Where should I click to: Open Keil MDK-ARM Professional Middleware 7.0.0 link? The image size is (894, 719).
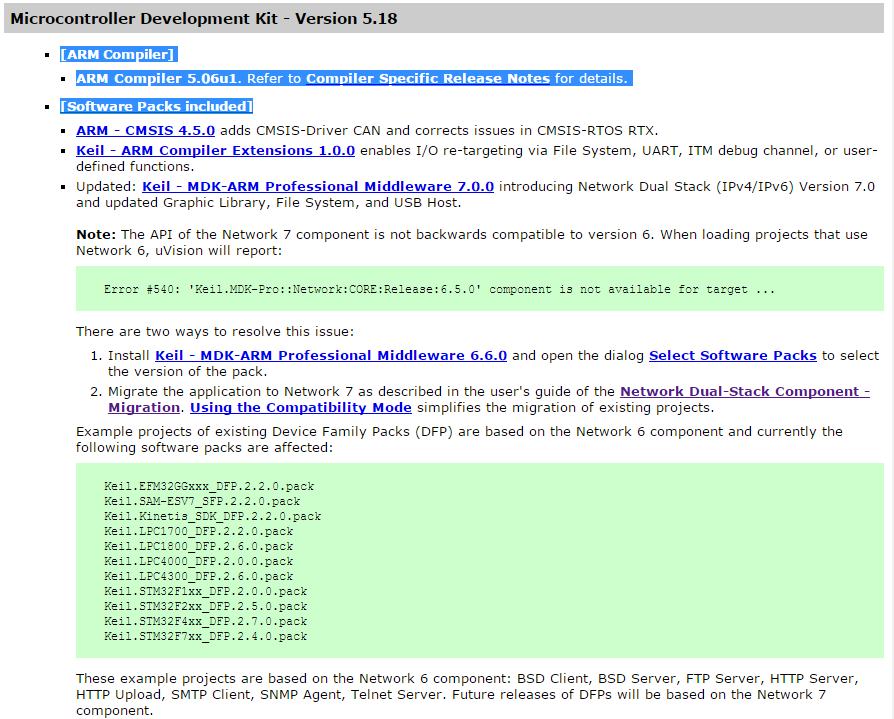click(318, 186)
